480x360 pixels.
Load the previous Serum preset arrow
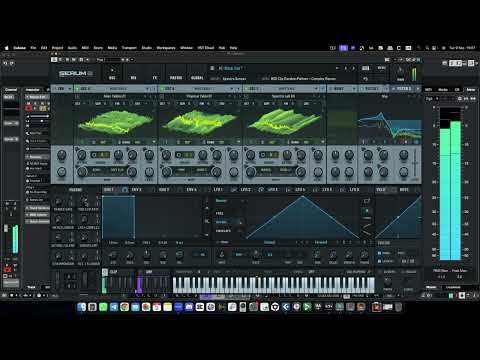[346, 68]
